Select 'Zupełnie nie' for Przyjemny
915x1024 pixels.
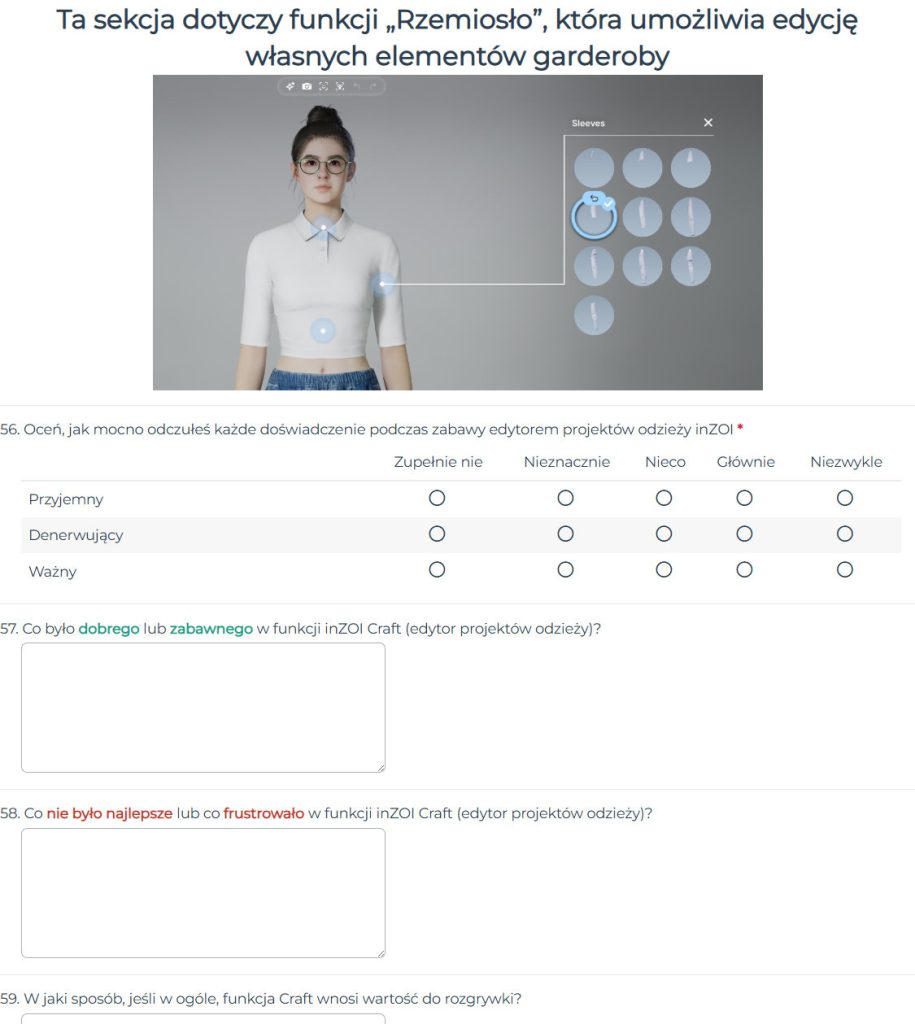(x=437, y=498)
